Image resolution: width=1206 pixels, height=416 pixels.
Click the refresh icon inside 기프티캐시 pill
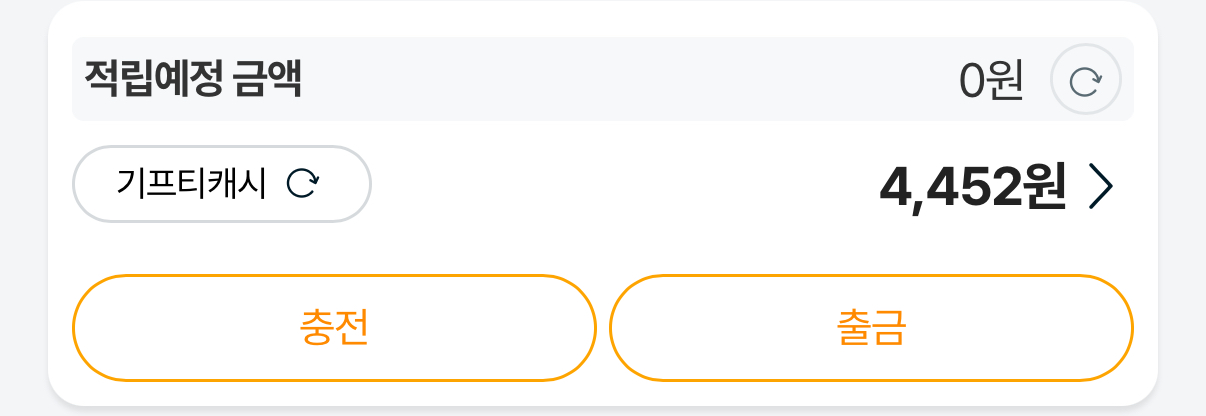[302, 183]
